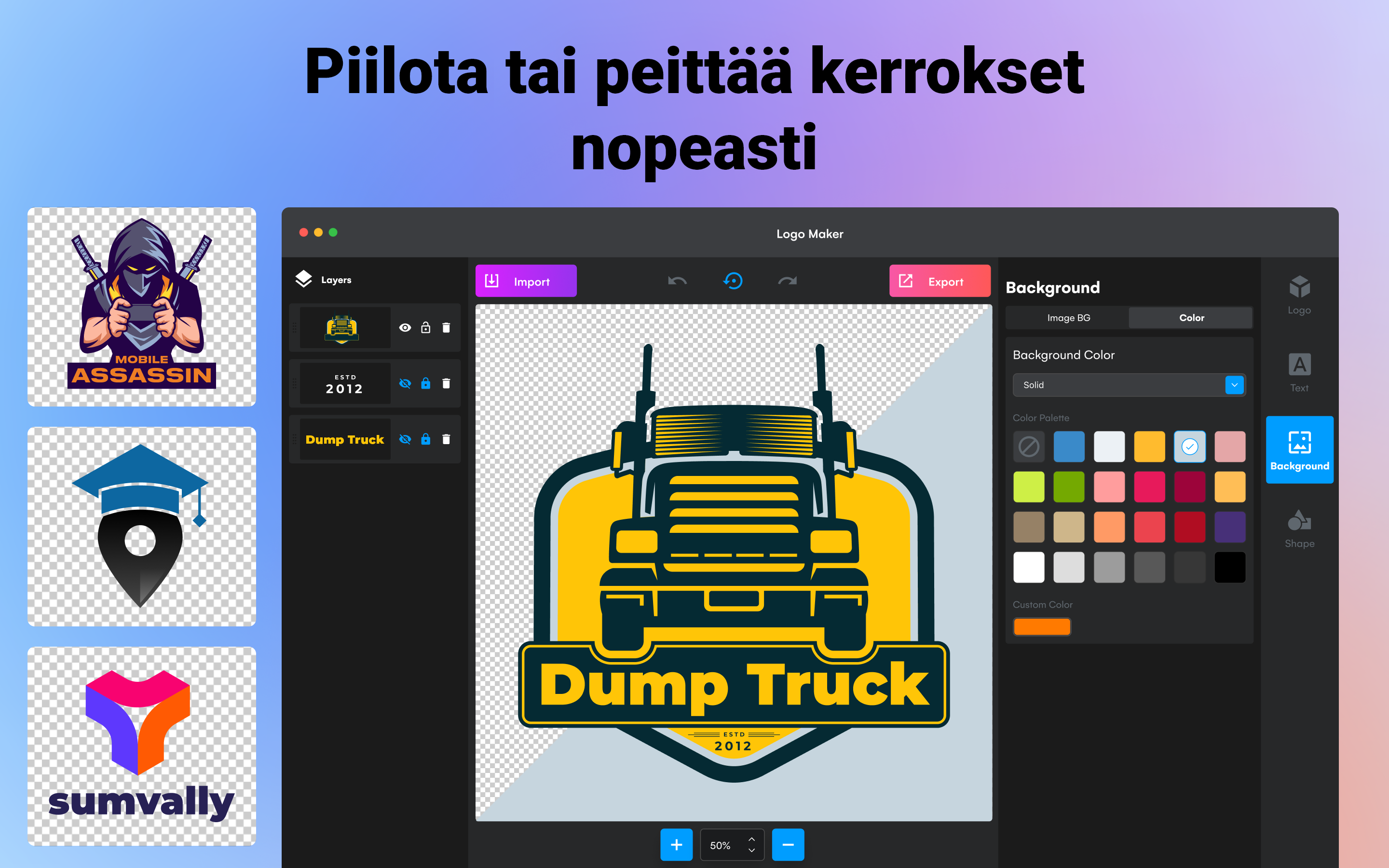Viewport: 1389px width, 868px height.
Task: Switch to the Image BG tab
Action: click(x=1068, y=317)
